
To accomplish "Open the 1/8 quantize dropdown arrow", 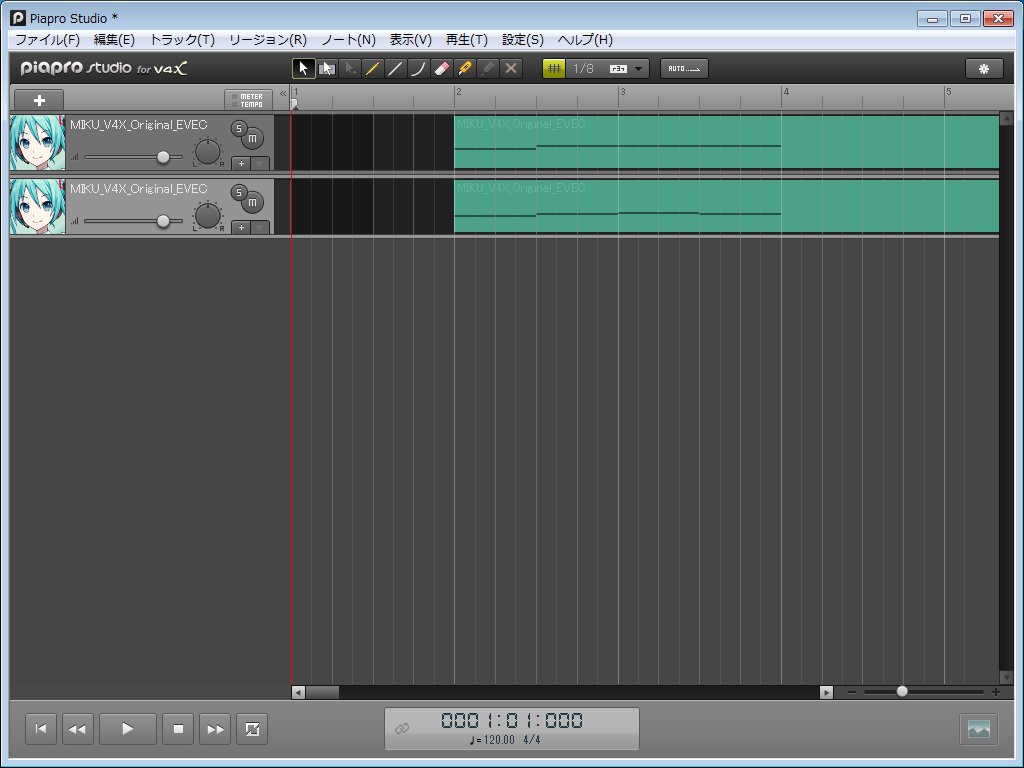I will click(639, 69).
